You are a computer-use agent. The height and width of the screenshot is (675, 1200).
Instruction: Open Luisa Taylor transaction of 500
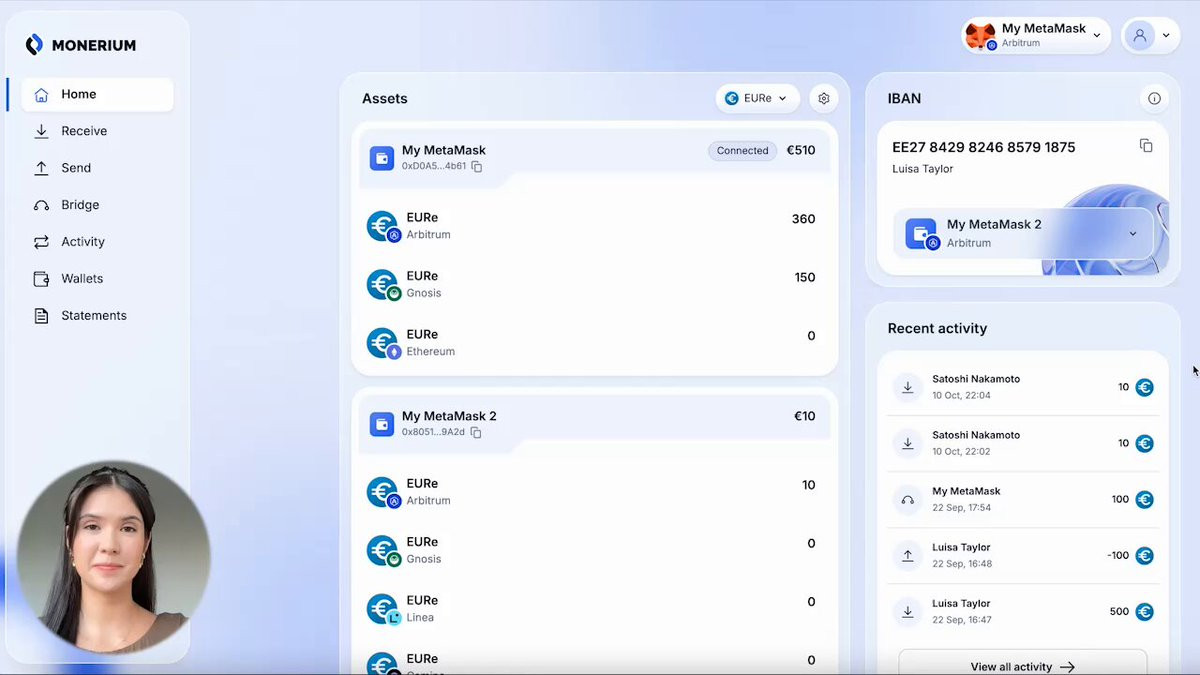(x=1022, y=611)
